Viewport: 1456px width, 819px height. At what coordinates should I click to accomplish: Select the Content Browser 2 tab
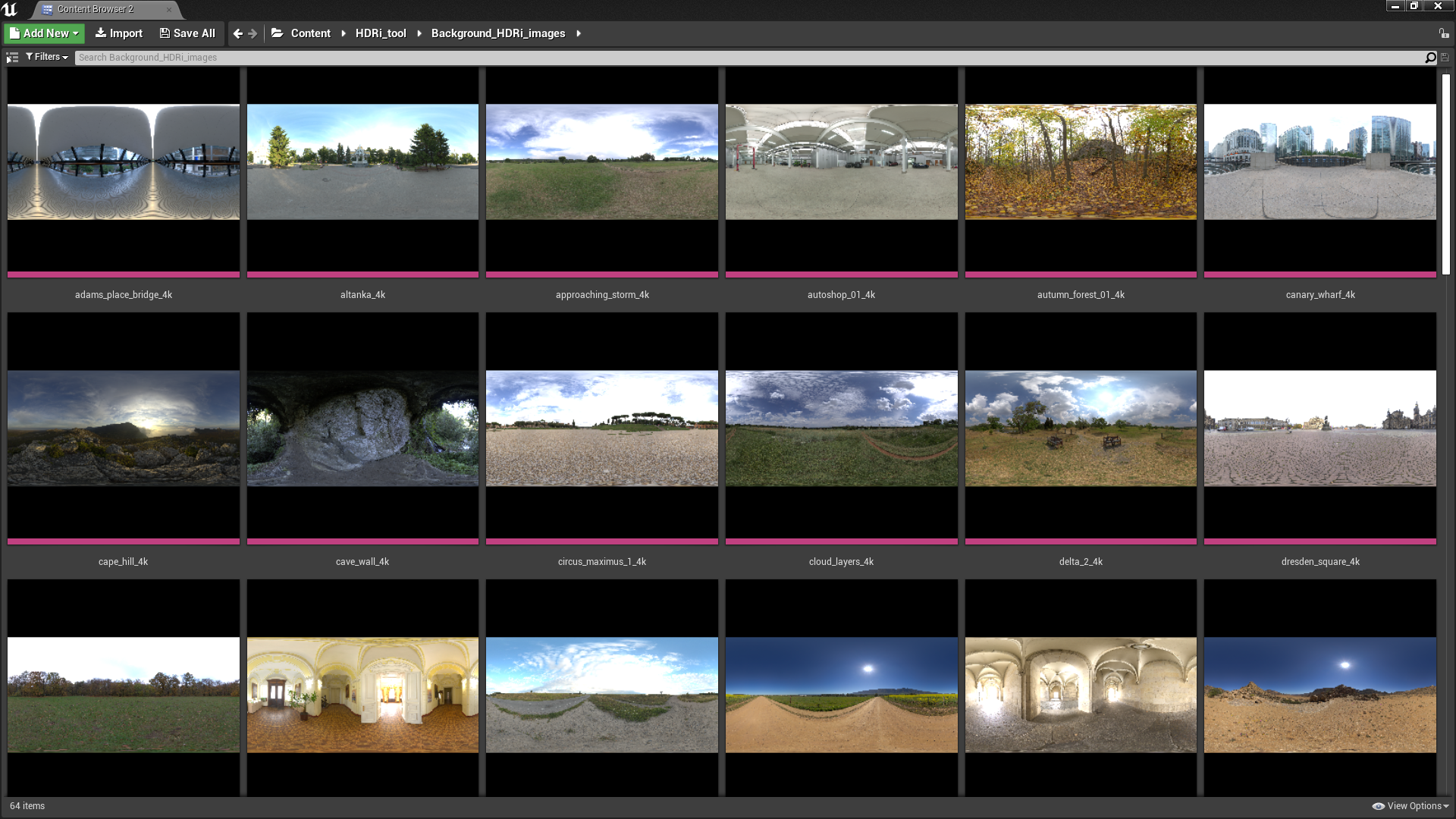pyautogui.click(x=95, y=9)
